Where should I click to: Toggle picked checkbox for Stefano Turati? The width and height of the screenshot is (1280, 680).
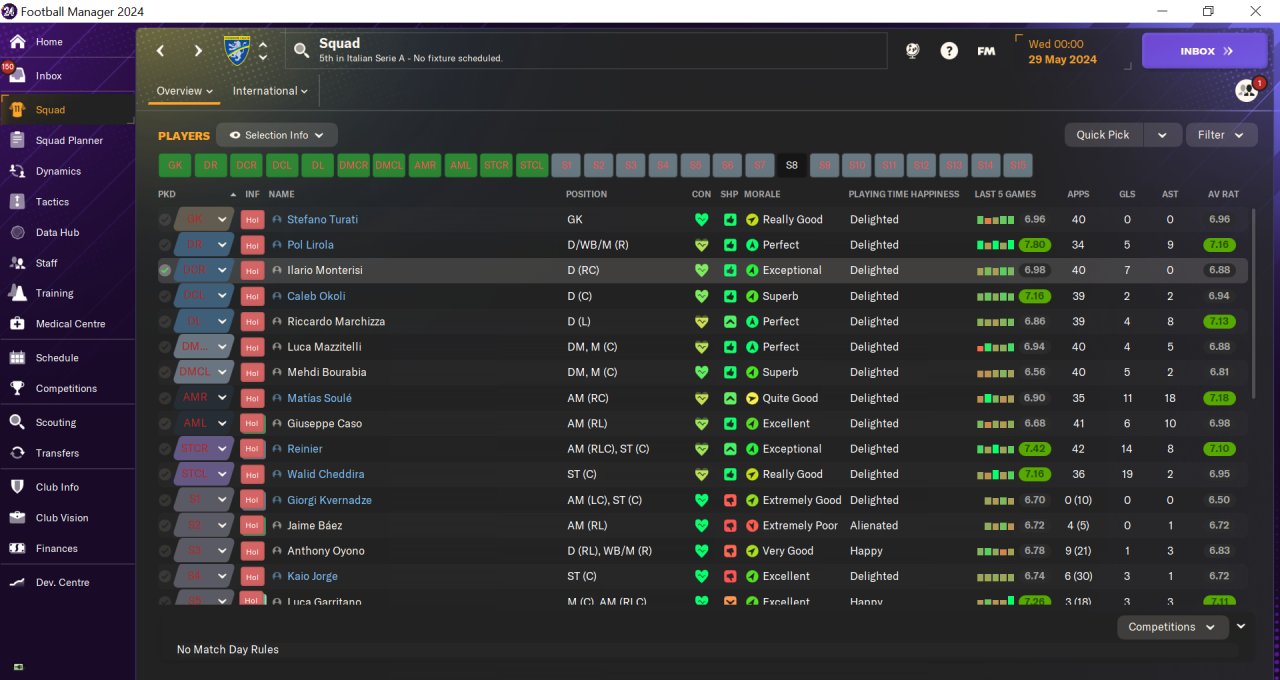click(x=165, y=219)
